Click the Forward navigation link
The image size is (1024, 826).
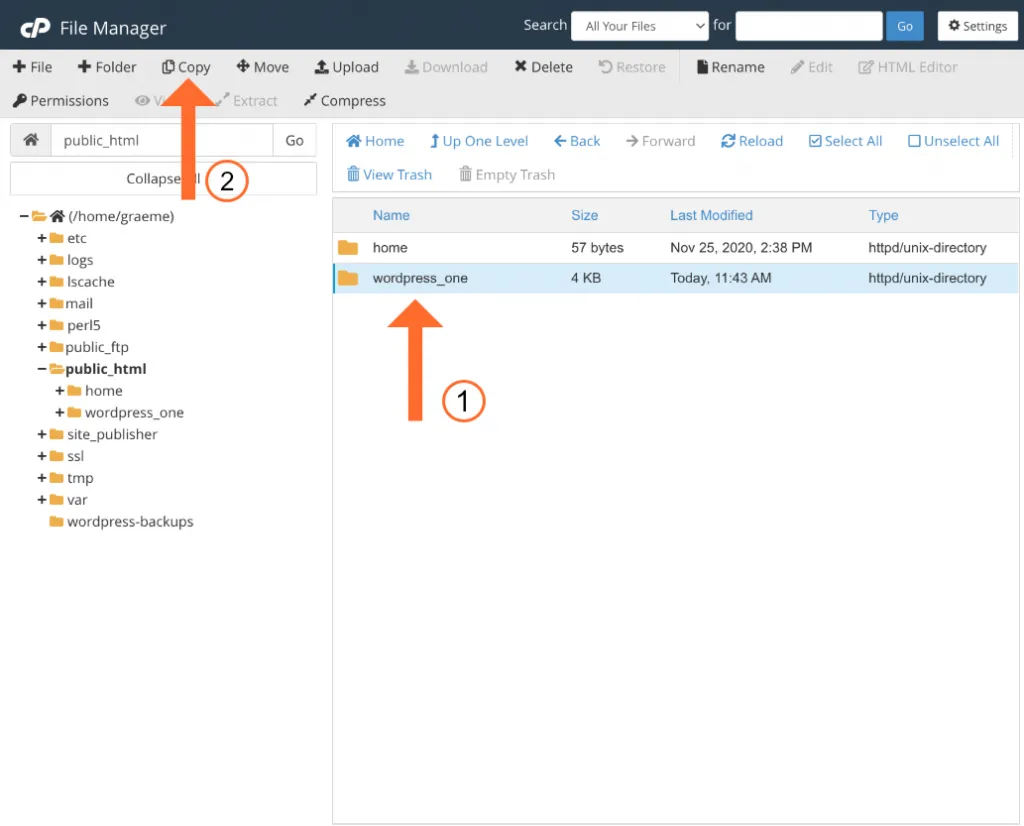coord(660,141)
